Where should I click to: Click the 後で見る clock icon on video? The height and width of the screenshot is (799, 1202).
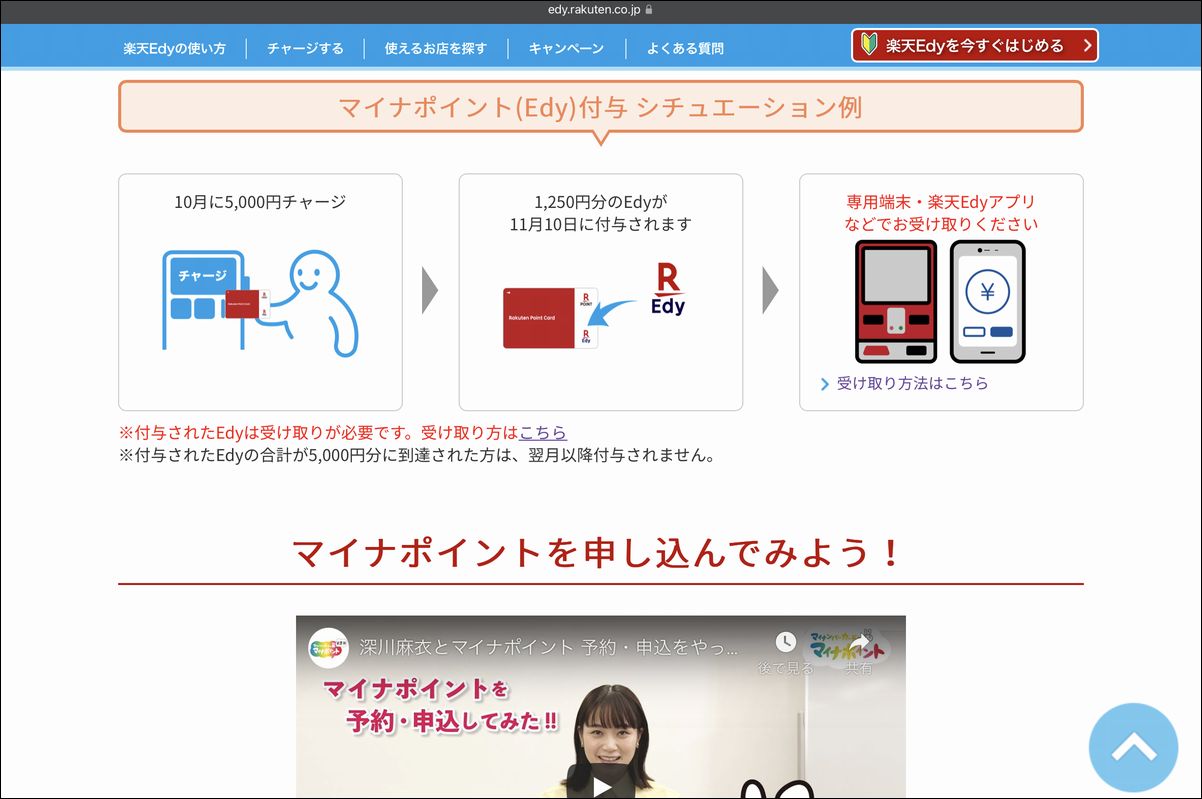click(785, 643)
